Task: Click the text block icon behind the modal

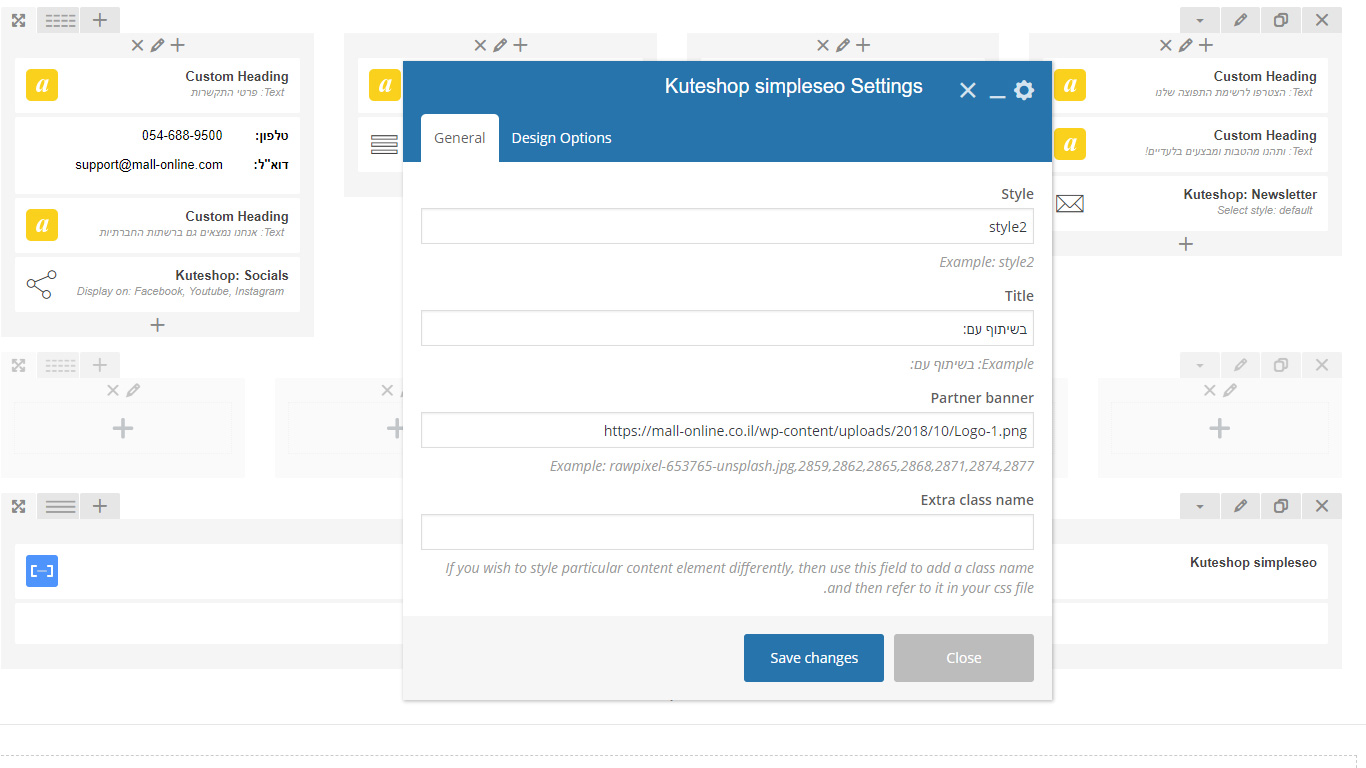Action: click(384, 145)
